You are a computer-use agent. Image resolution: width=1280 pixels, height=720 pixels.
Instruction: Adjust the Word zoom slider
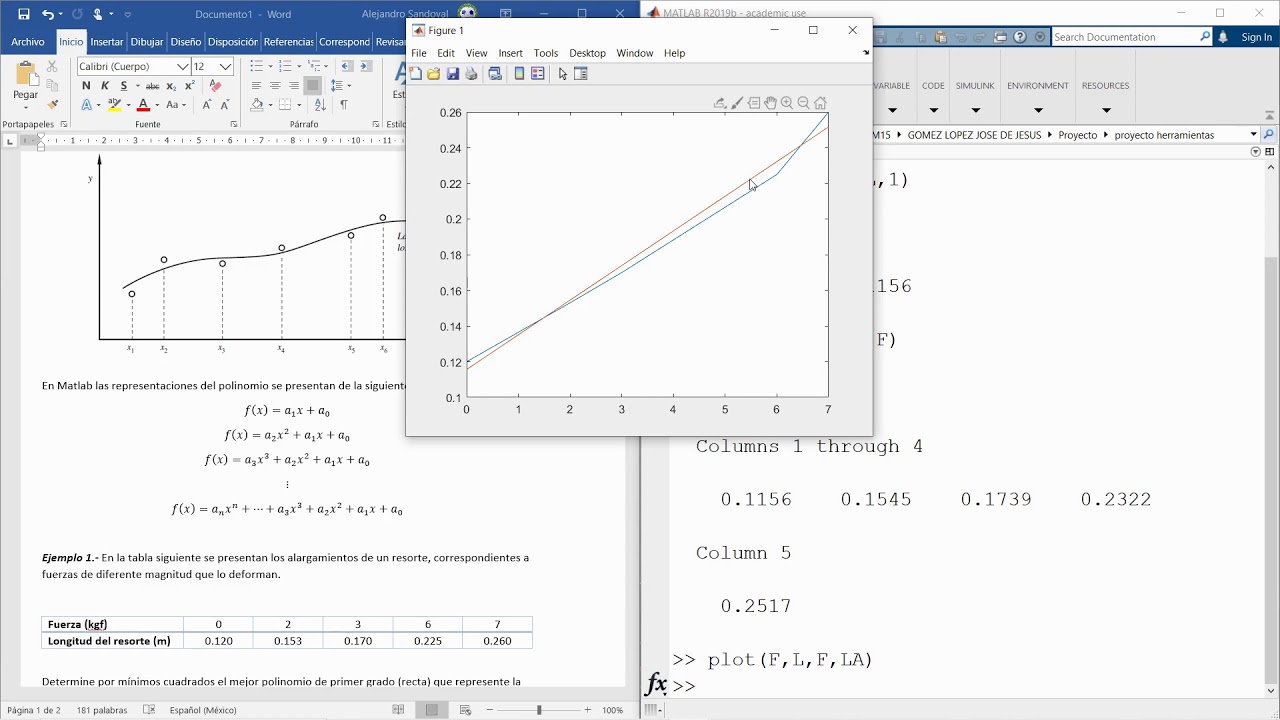(539, 710)
